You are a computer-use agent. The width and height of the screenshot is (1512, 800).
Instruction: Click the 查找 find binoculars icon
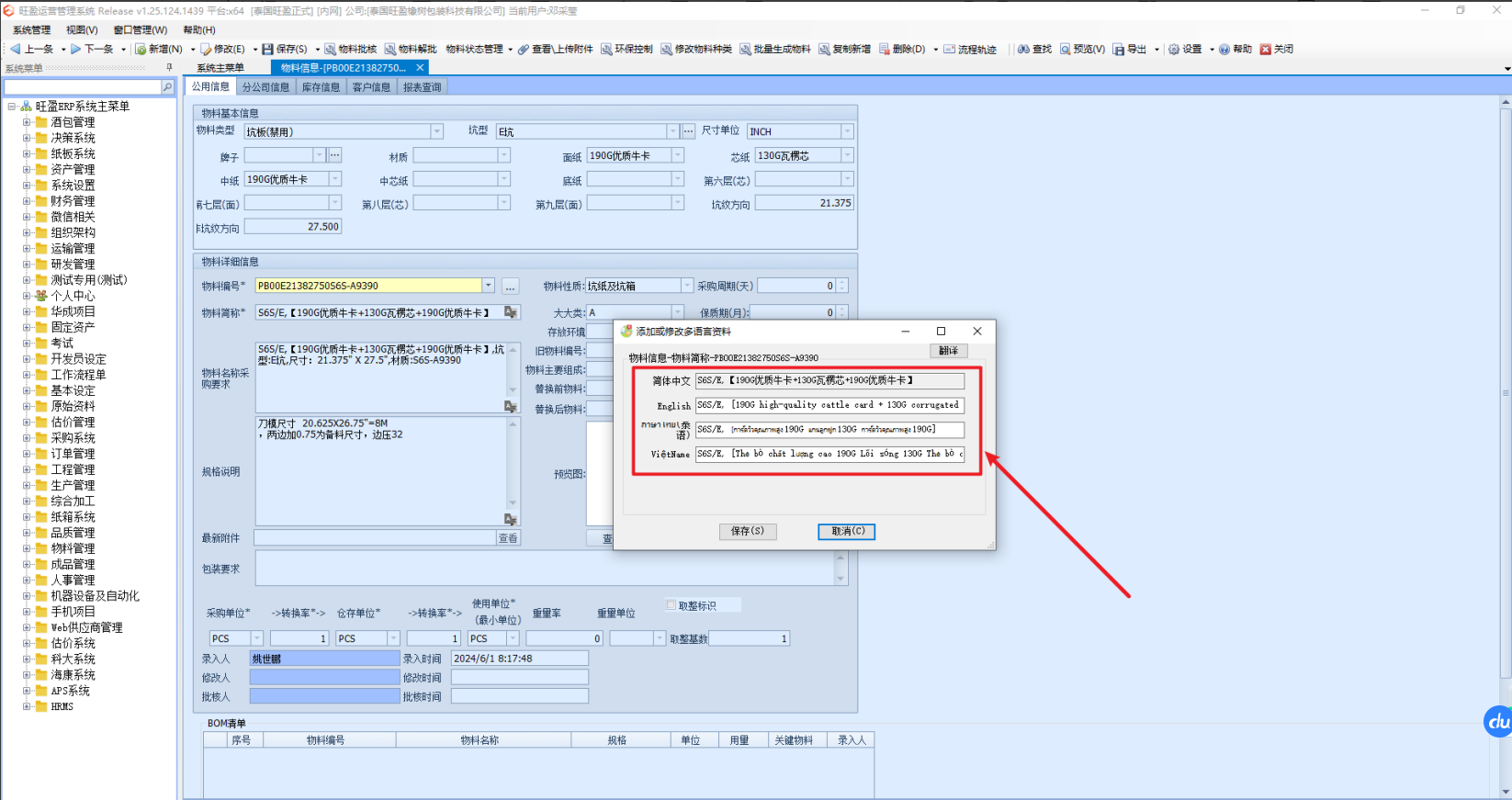[x=1023, y=49]
